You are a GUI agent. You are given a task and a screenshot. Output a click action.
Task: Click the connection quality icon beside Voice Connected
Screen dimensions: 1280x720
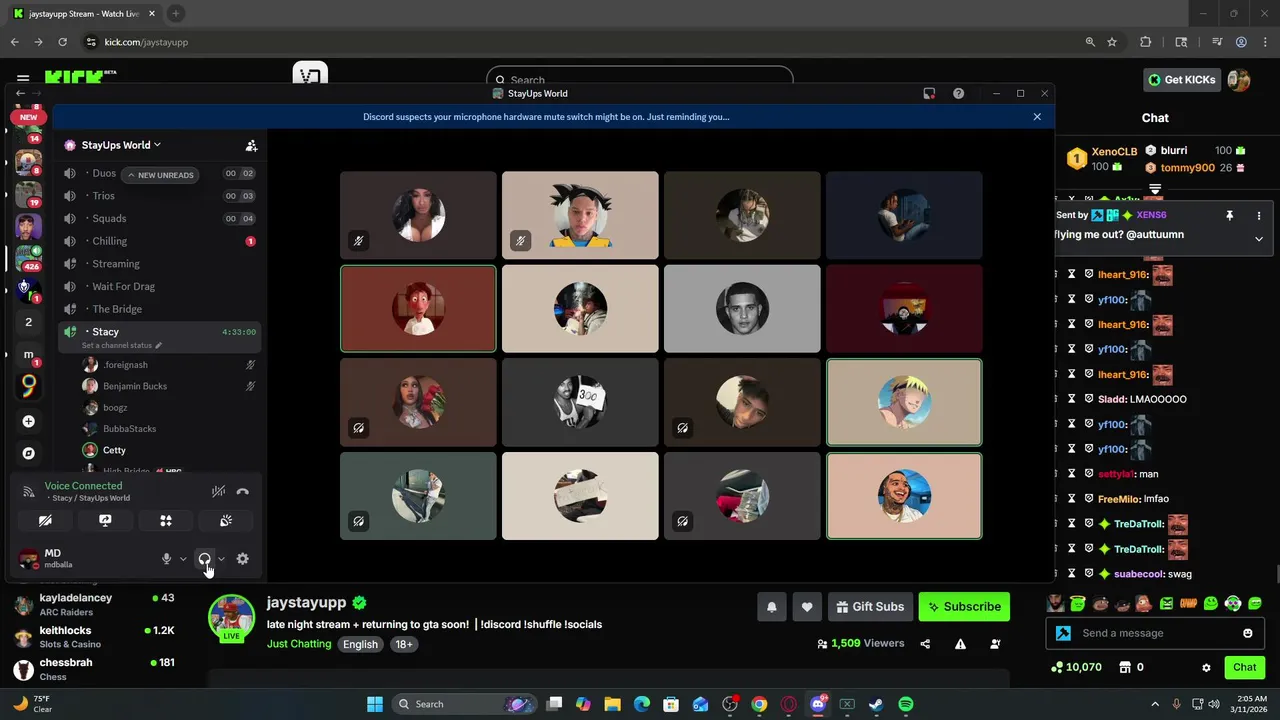(29, 491)
